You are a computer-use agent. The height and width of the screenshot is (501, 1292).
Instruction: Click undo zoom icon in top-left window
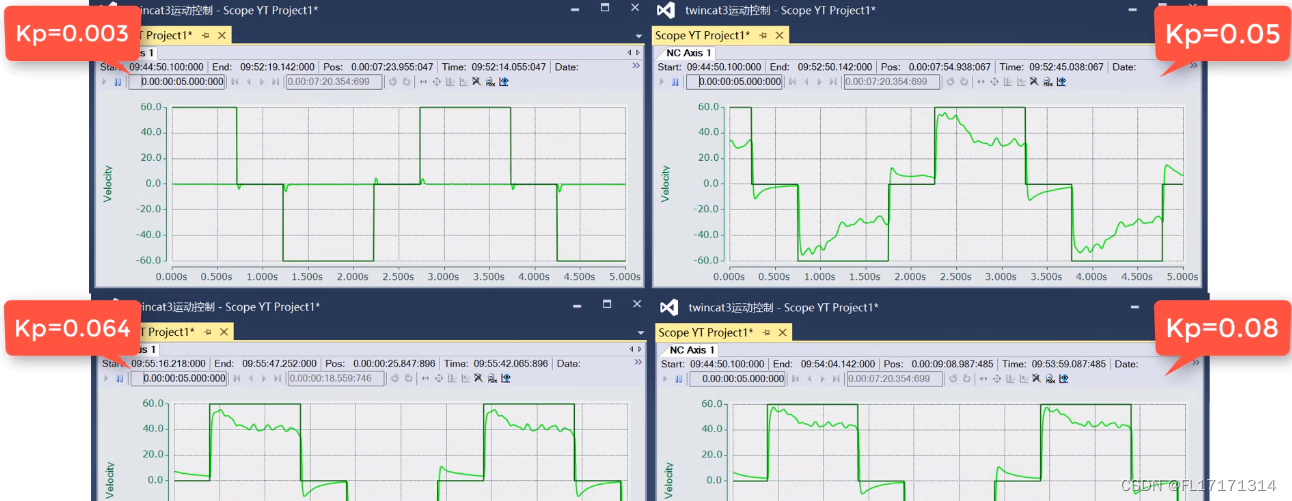click(x=393, y=81)
